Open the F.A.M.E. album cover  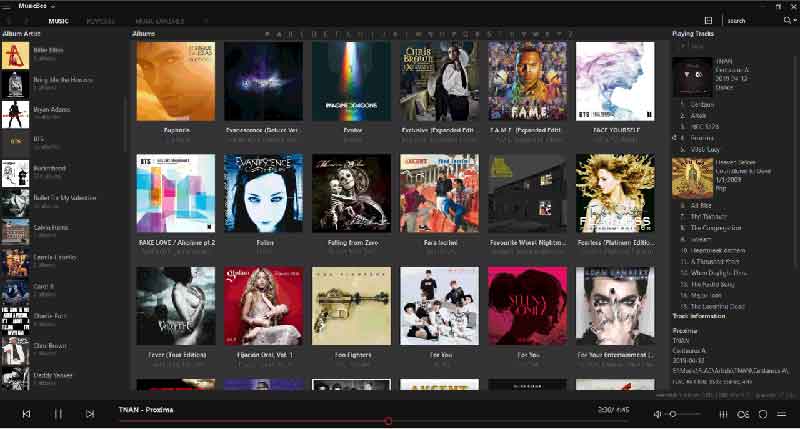click(x=527, y=81)
